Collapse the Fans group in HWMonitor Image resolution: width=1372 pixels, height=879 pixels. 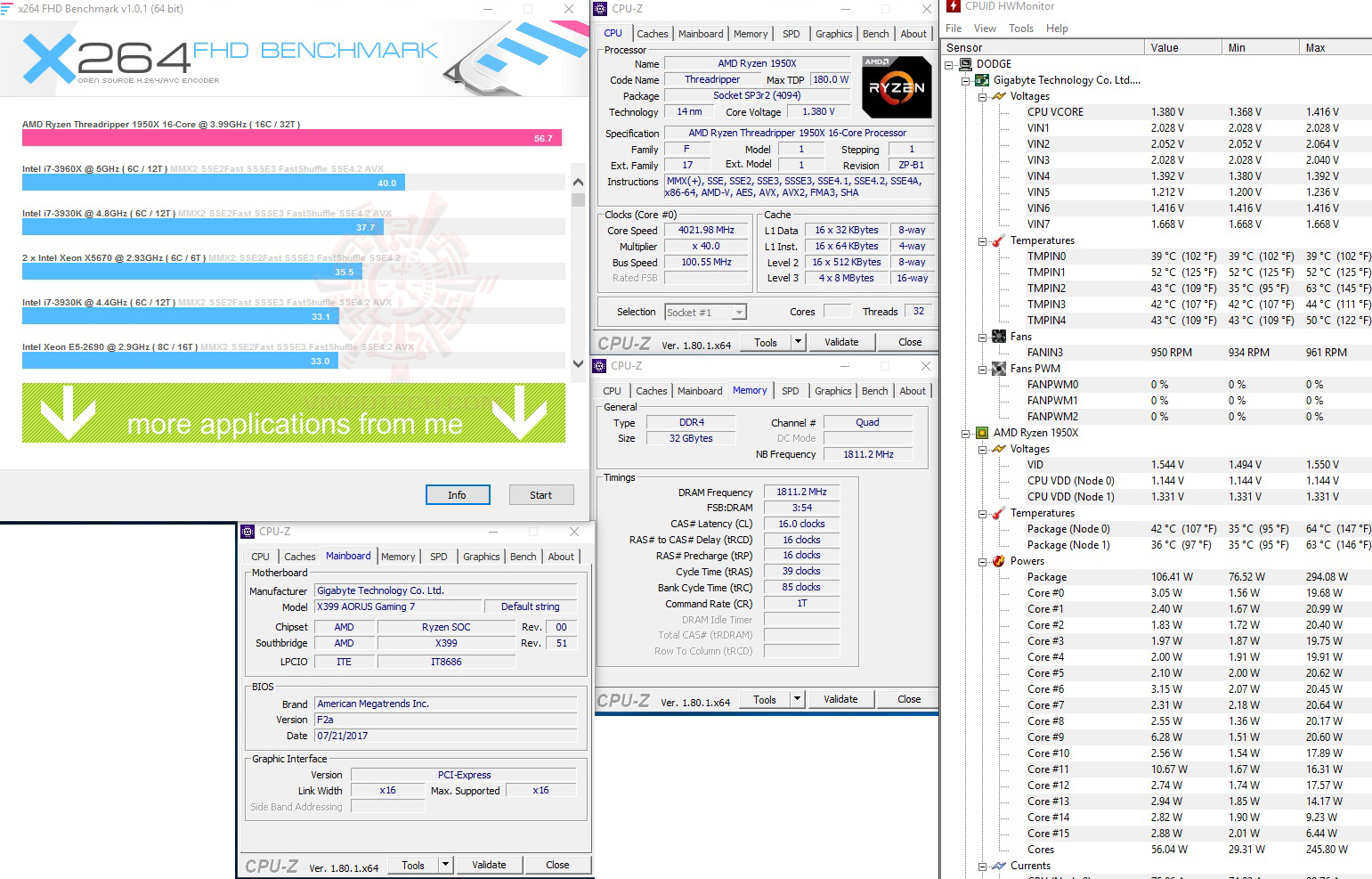[982, 338]
